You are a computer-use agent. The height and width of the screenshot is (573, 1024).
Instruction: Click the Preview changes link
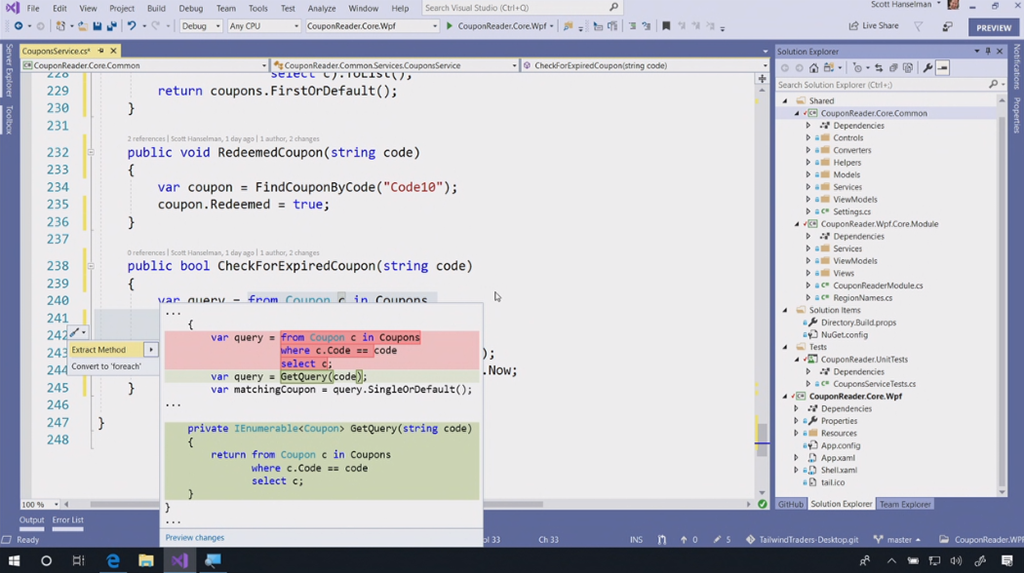point(194,538)
